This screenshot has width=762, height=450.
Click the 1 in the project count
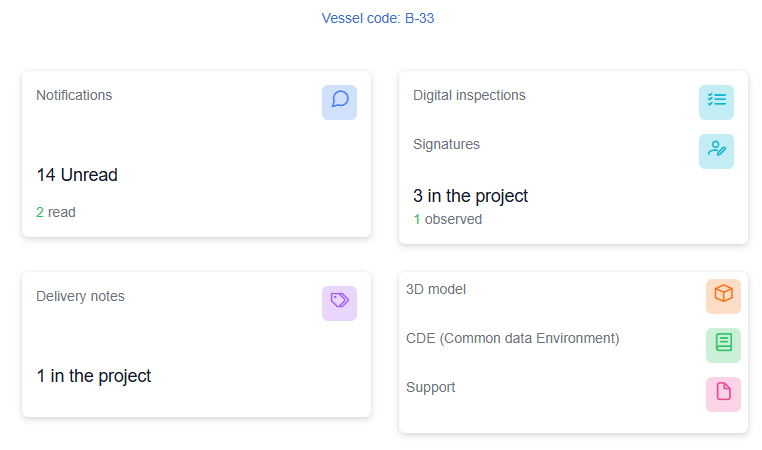click(93, 376)
